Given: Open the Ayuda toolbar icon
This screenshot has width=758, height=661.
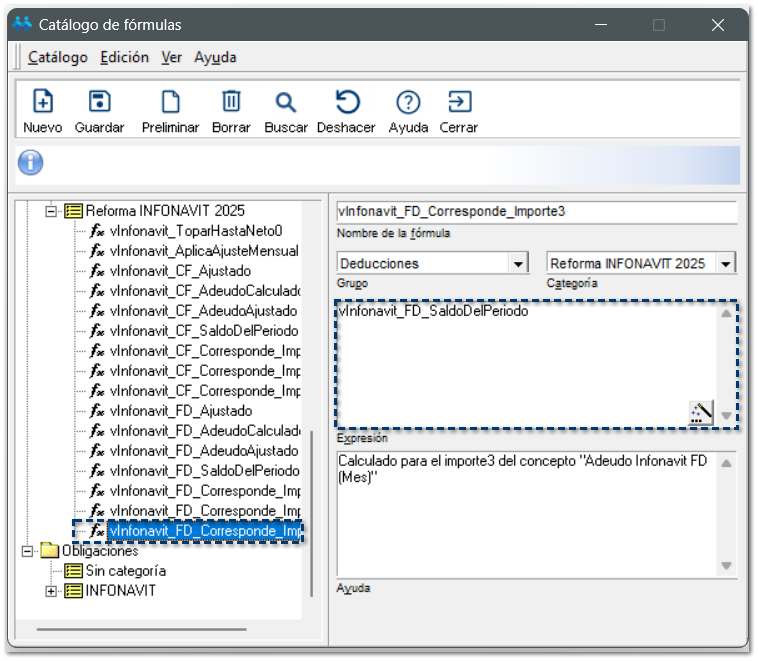Looking at the screenshot, I should click(408, 103).
